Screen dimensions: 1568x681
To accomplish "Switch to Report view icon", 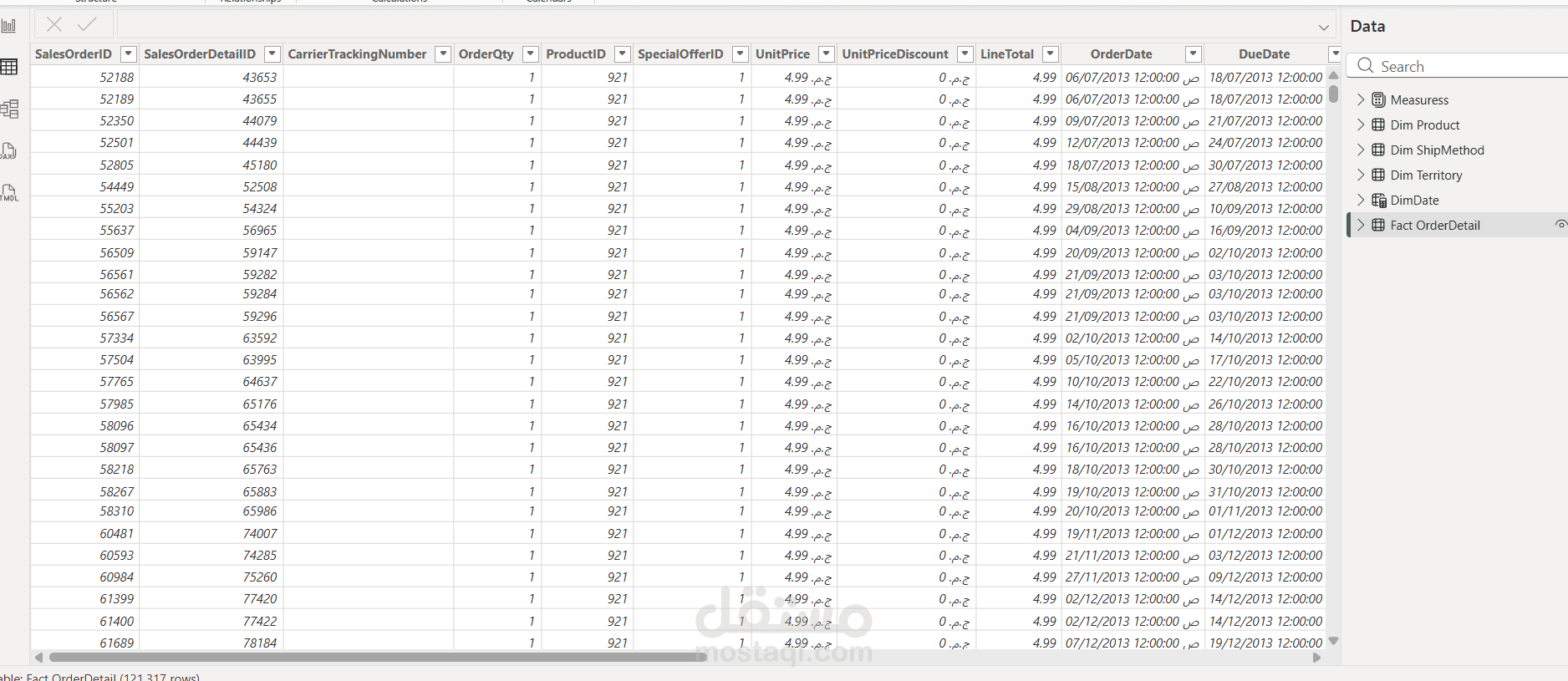I will (8, 26).
